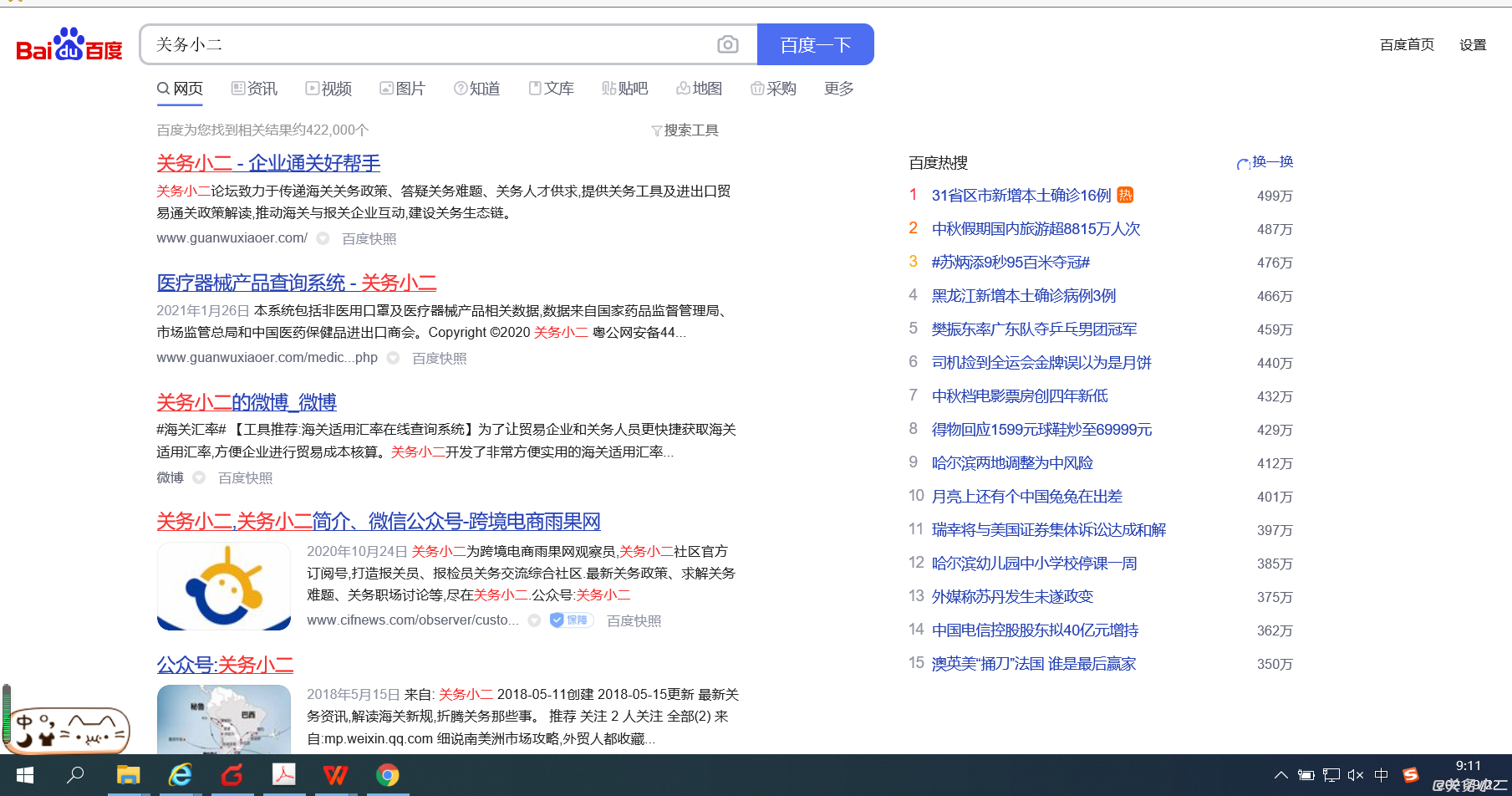The width and height of the screenshot is (1512, 796).
Task: Open hot search 黑龙江新增本土确诊病例3例
Action: (x=1024, y=296)
